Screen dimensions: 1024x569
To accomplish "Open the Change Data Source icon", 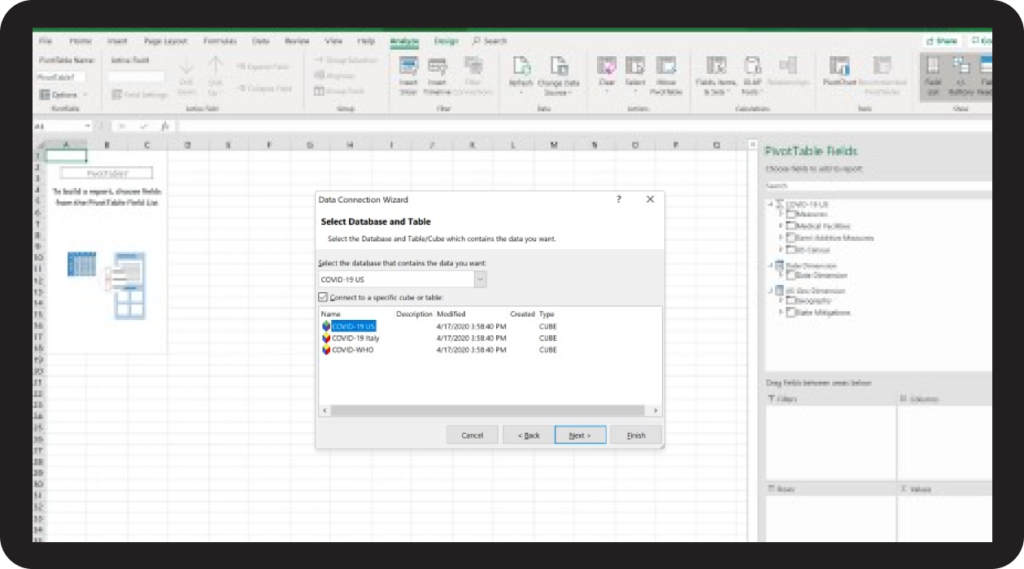I will pos(558,67).
